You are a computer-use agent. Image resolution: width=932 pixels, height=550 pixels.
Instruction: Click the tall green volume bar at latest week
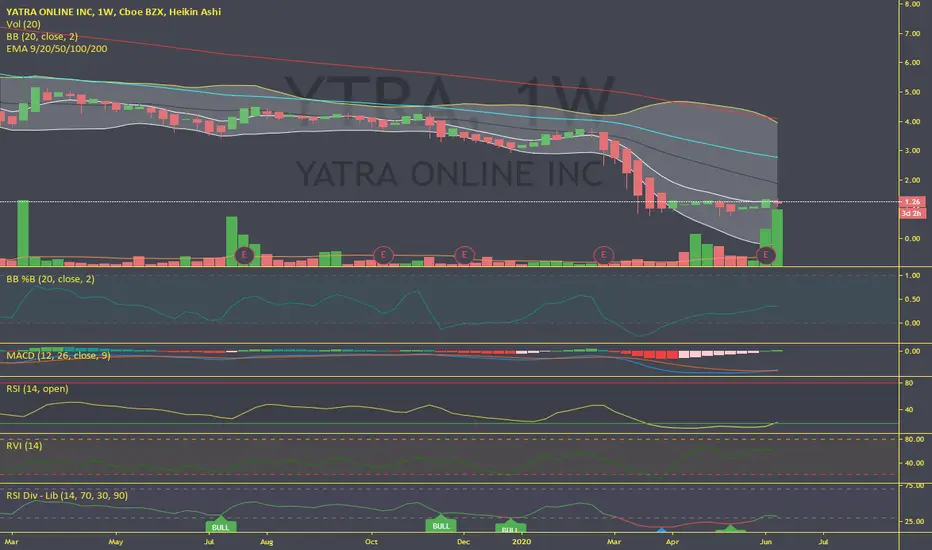click(777, 237)
